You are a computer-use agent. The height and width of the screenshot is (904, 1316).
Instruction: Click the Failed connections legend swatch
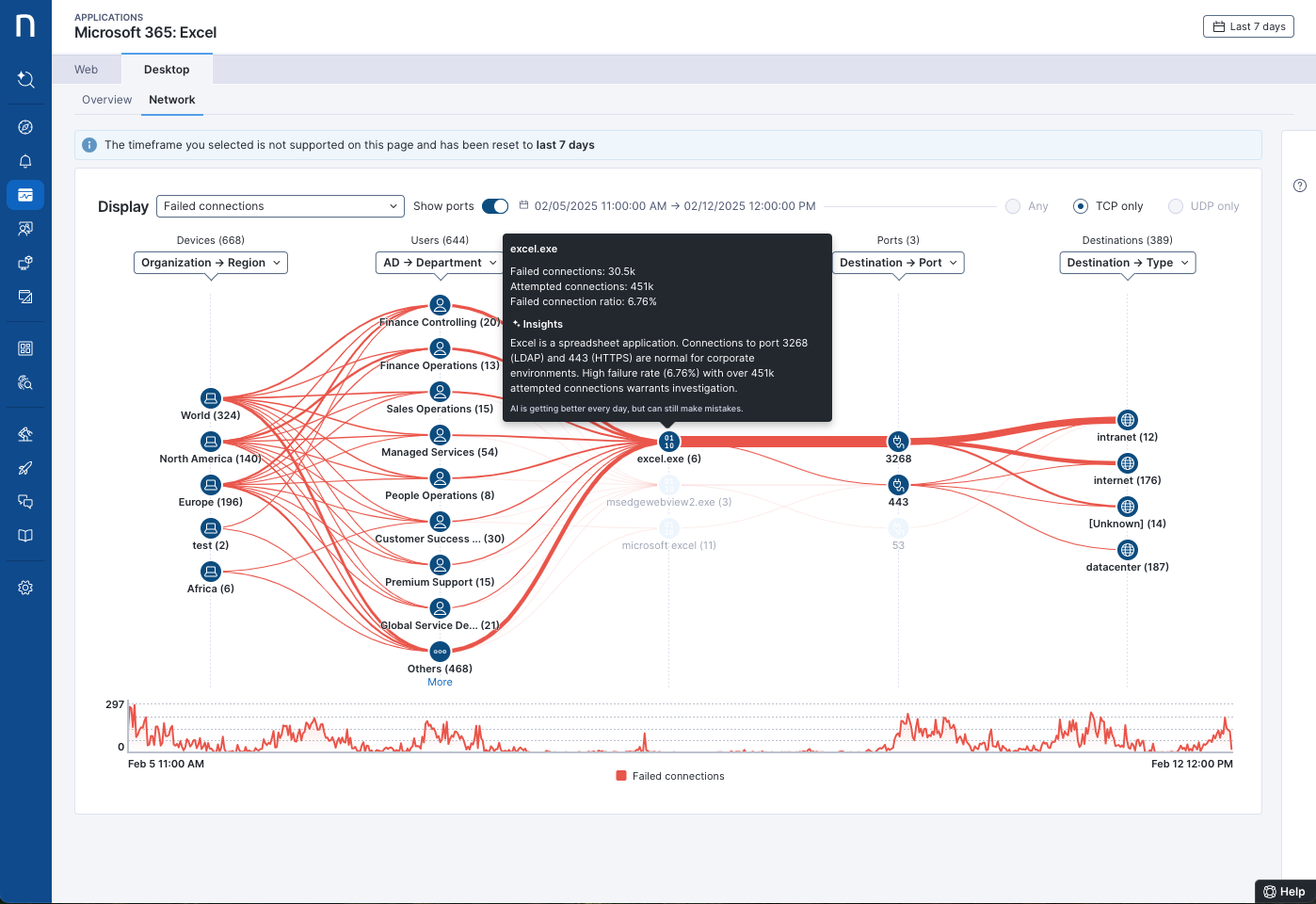click(x=621, y=776)
